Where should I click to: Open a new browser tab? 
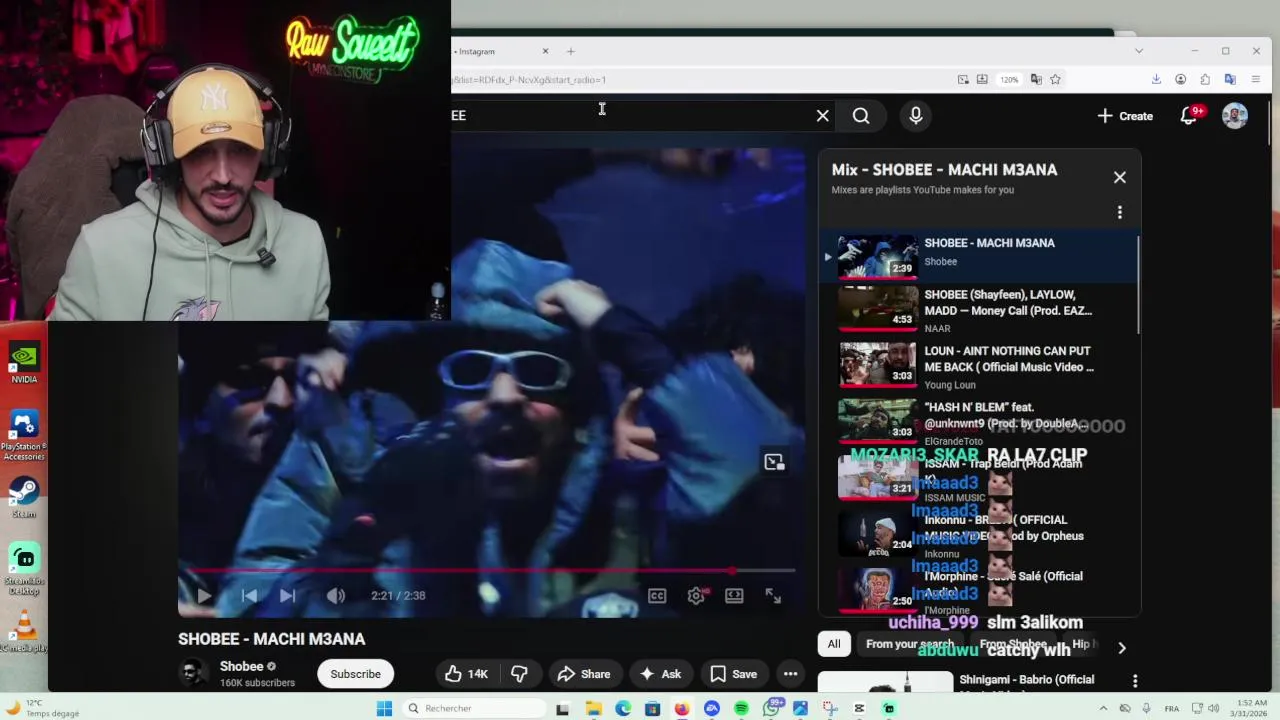click(571, 51)
